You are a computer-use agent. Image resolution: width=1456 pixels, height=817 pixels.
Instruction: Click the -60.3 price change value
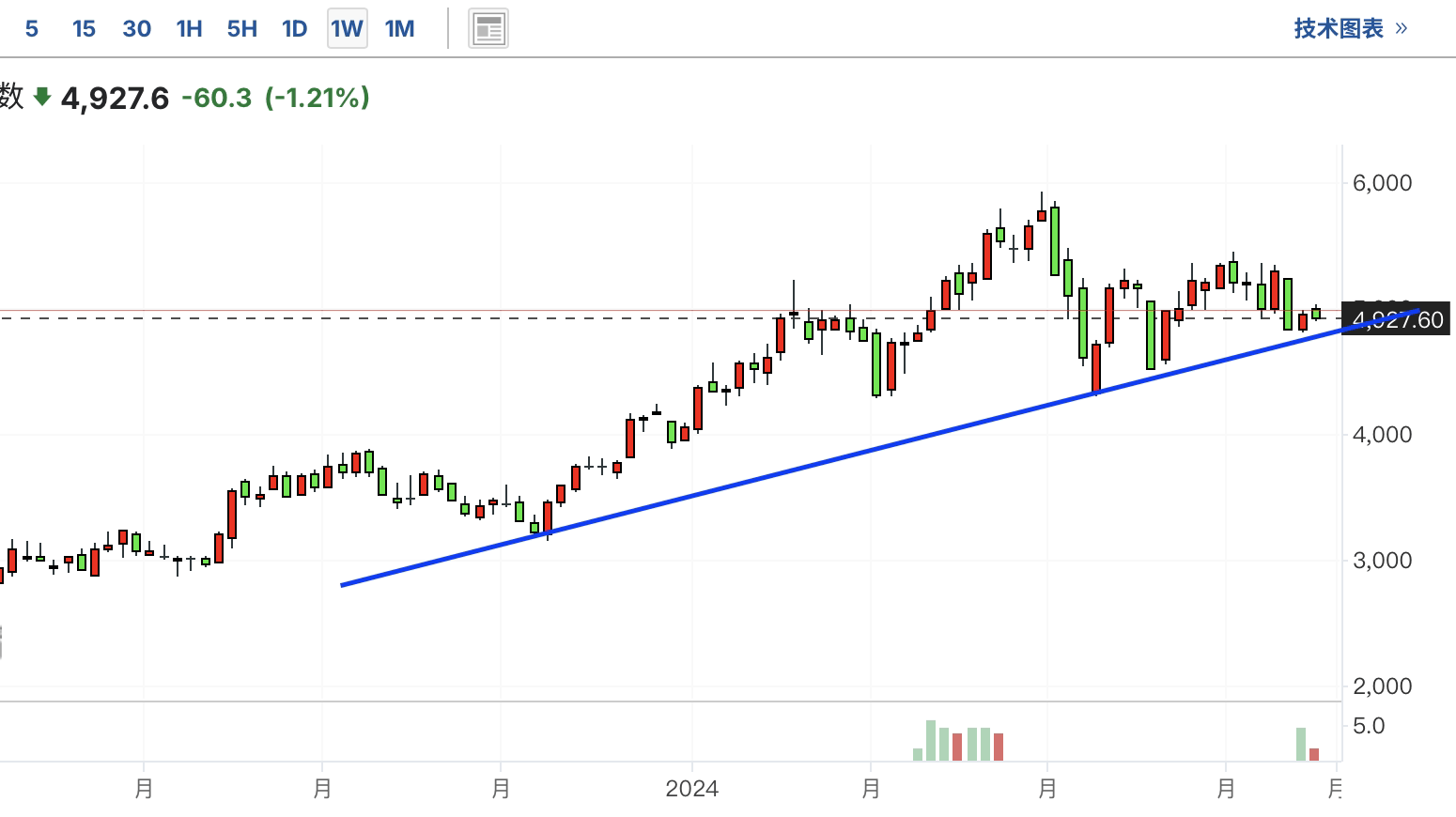pos(216,98)
